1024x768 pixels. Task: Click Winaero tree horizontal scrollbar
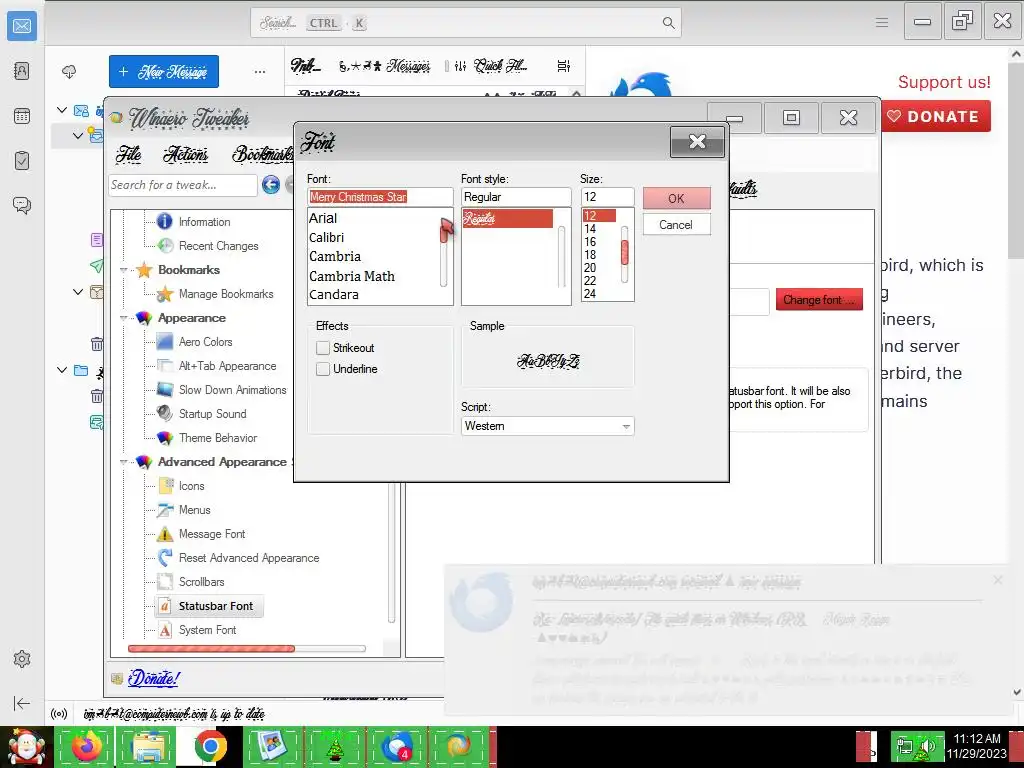pos(212,648)
